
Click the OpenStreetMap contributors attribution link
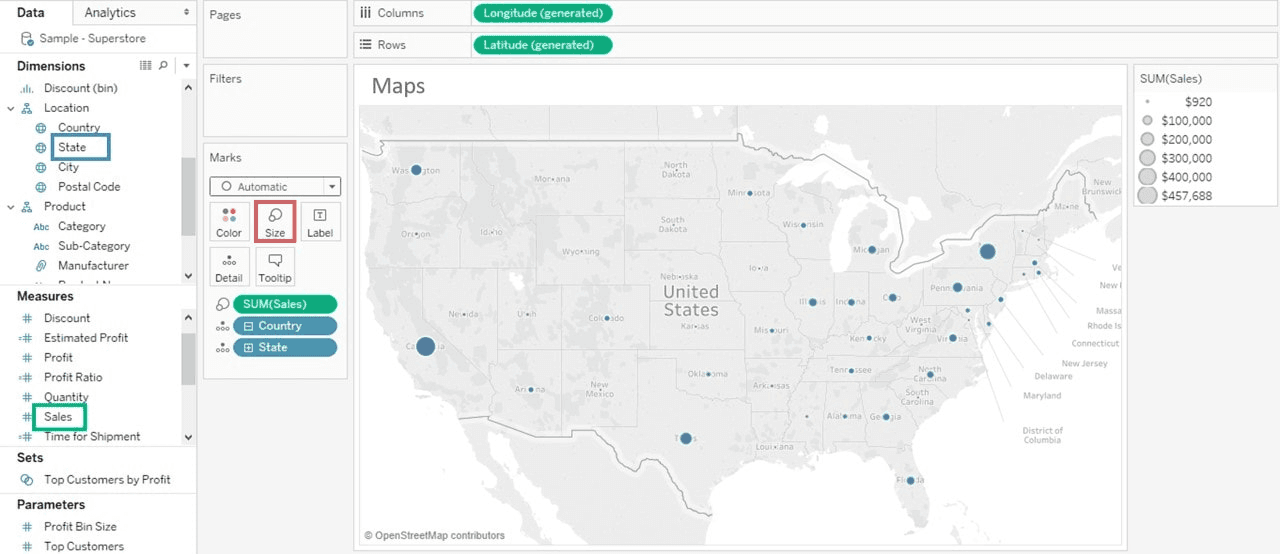[x=434, y=536]
